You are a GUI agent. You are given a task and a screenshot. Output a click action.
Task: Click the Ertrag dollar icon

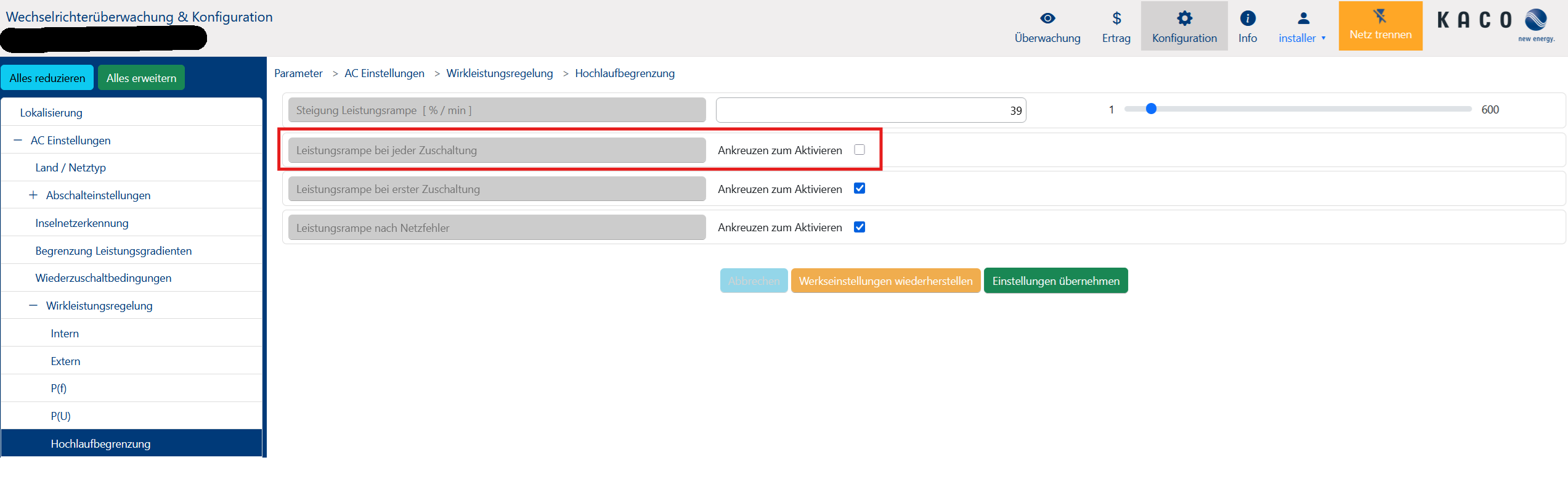1116,18
